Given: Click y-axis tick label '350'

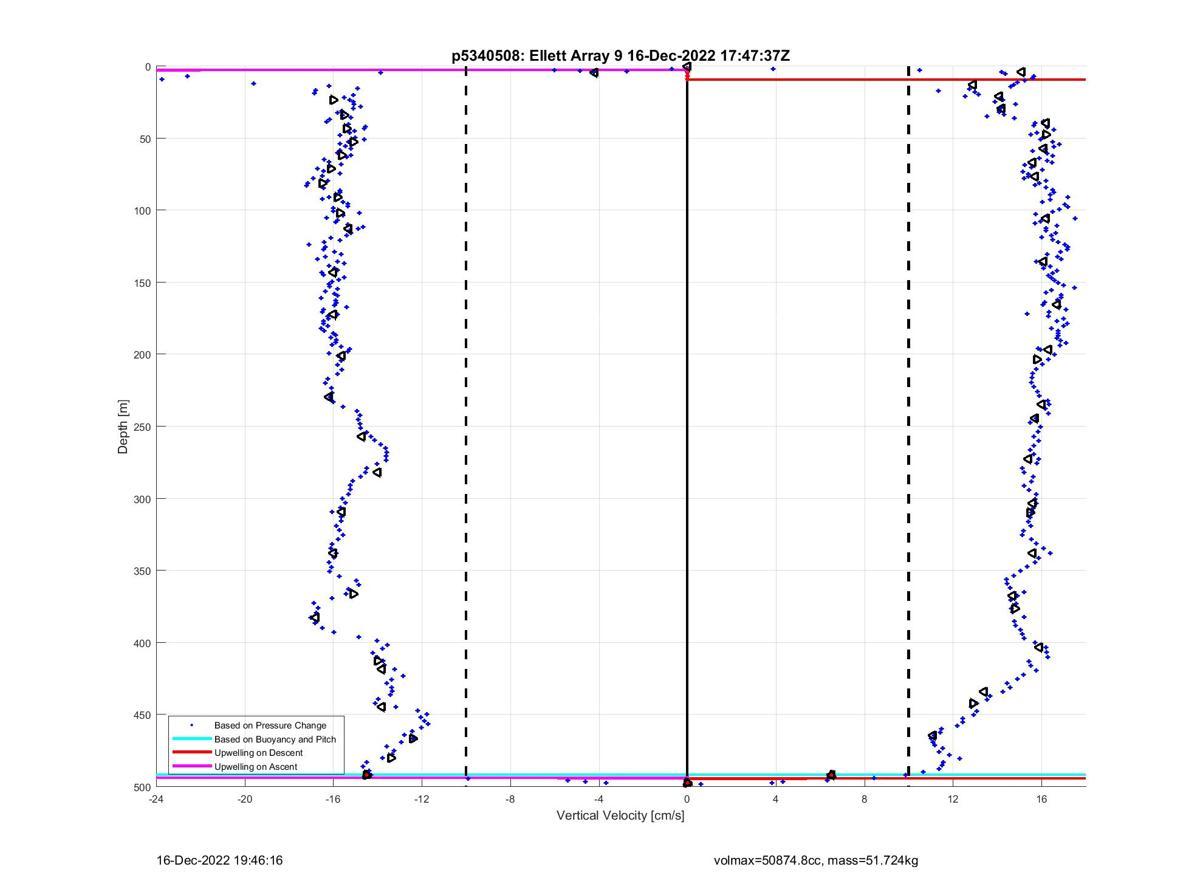Looking at the screenshot, I should [x=142, y=571].
